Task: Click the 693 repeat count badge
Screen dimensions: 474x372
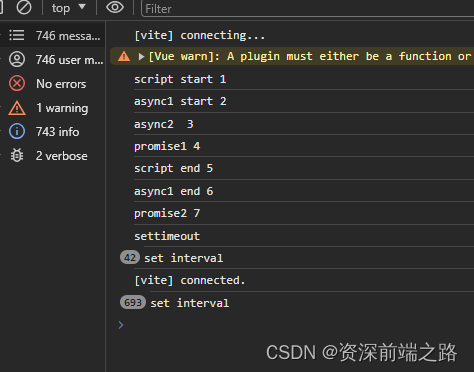Action: (133, 302)
